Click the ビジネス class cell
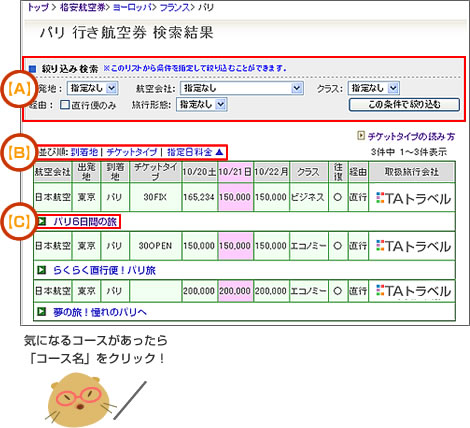Image resolution: width=470 pixels, height=428 pixels. coord(308,197)
